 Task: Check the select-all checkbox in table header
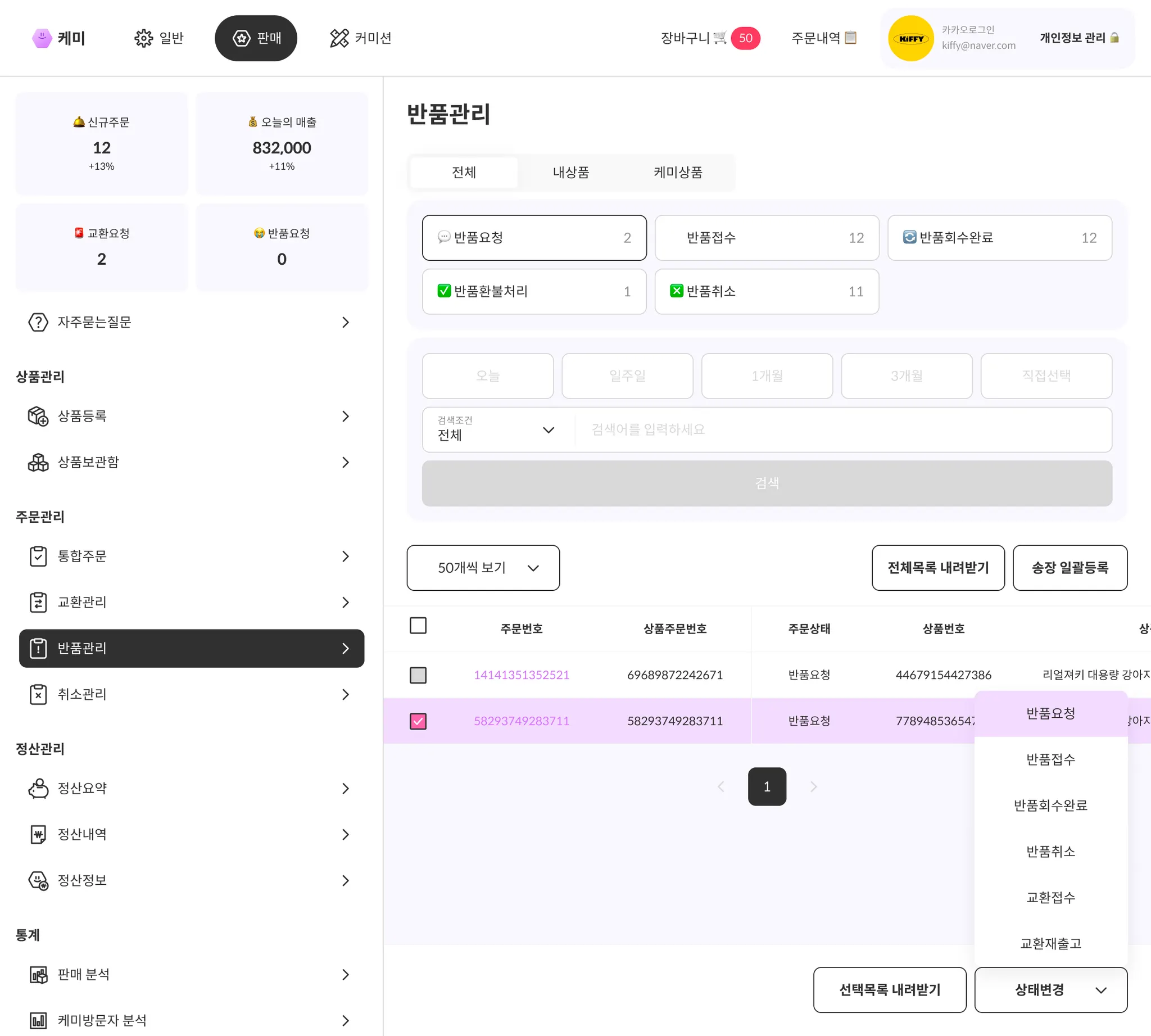[x=418, y=626]
